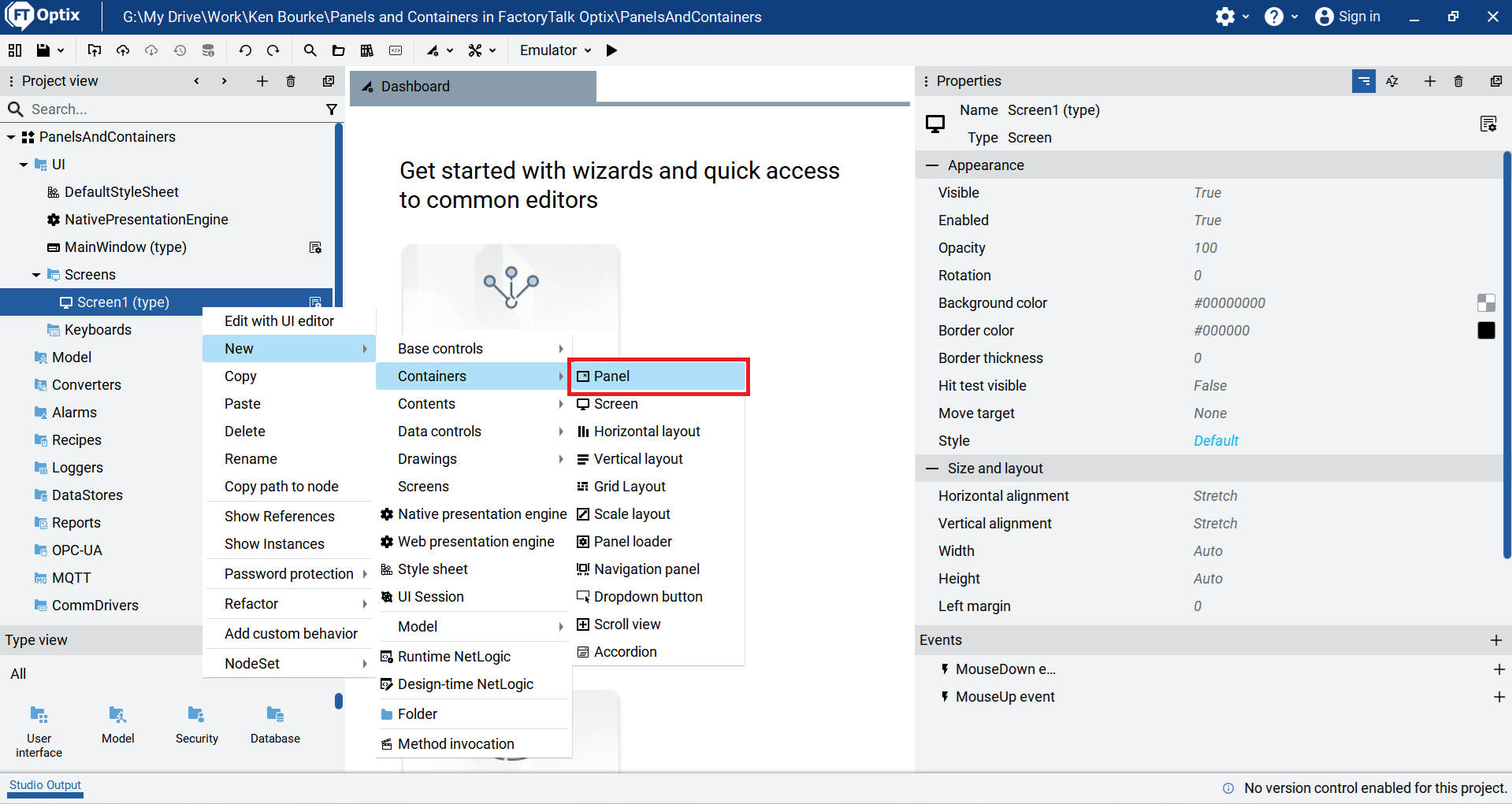Click the database info icon in the toolbar
This screenshot has width=1512, height=804.
(208, 50)
